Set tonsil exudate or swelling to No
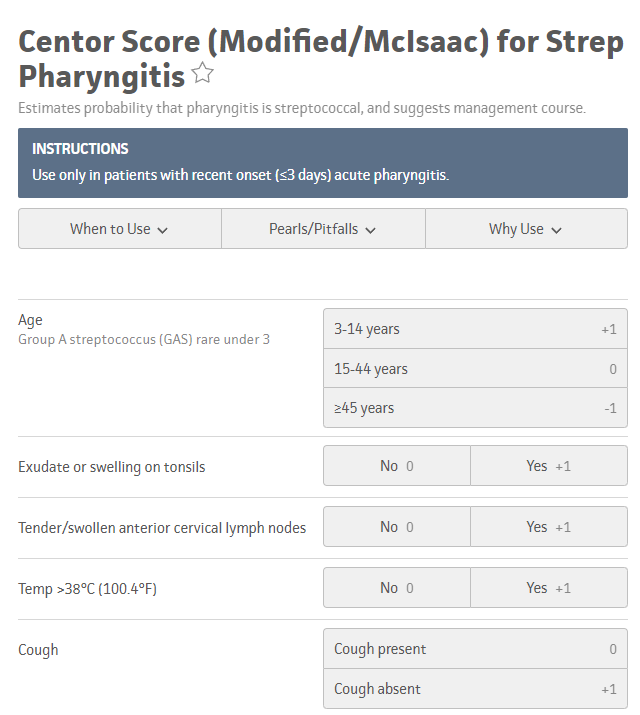The image size is (640, 715). [x=396, y=466]
